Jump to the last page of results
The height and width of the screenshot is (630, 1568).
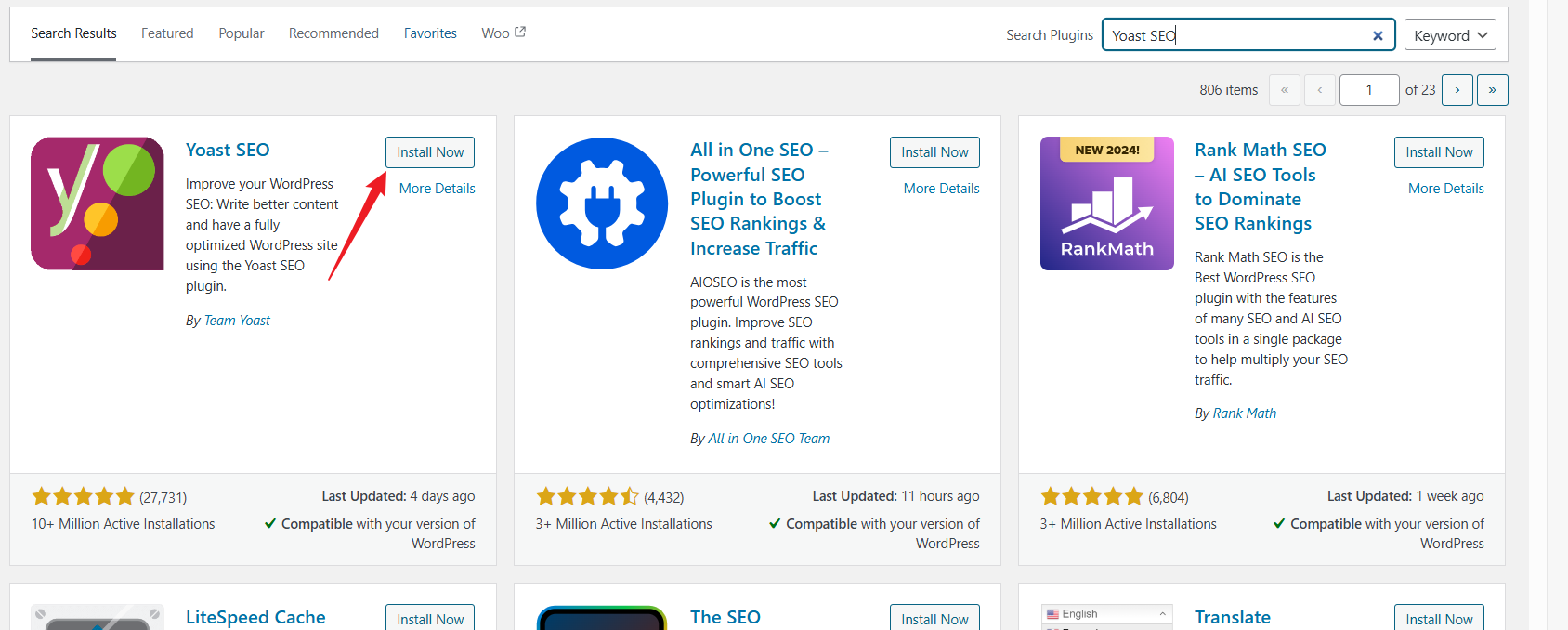pos(1492,90)
